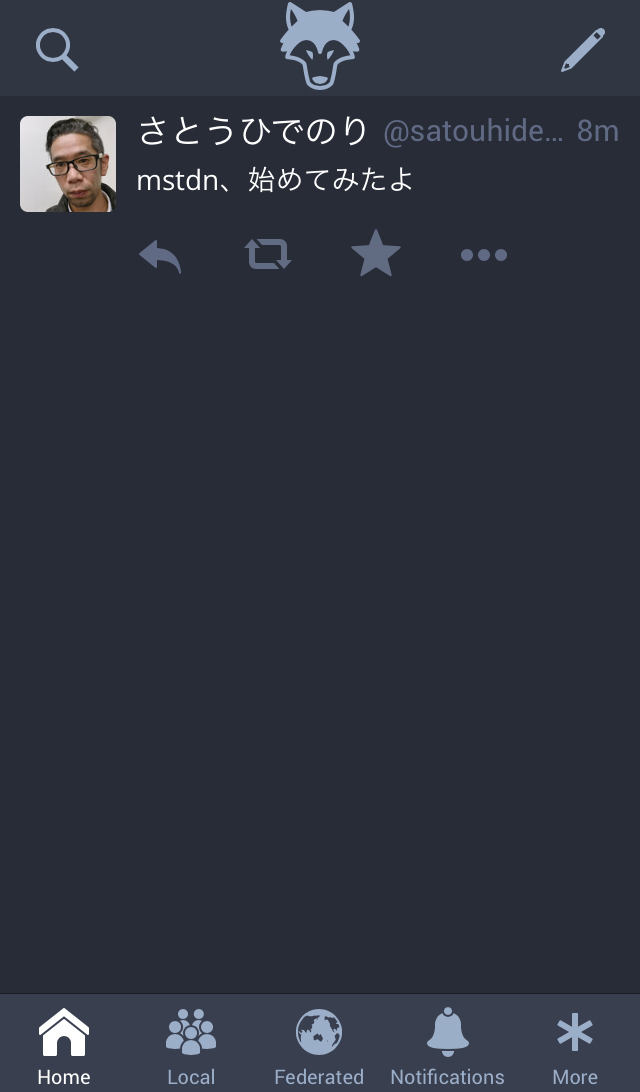This screenshot has height=1092, width=640.
Task: Switch to the Local timeline tab
Action: (x=191, y=1046)
